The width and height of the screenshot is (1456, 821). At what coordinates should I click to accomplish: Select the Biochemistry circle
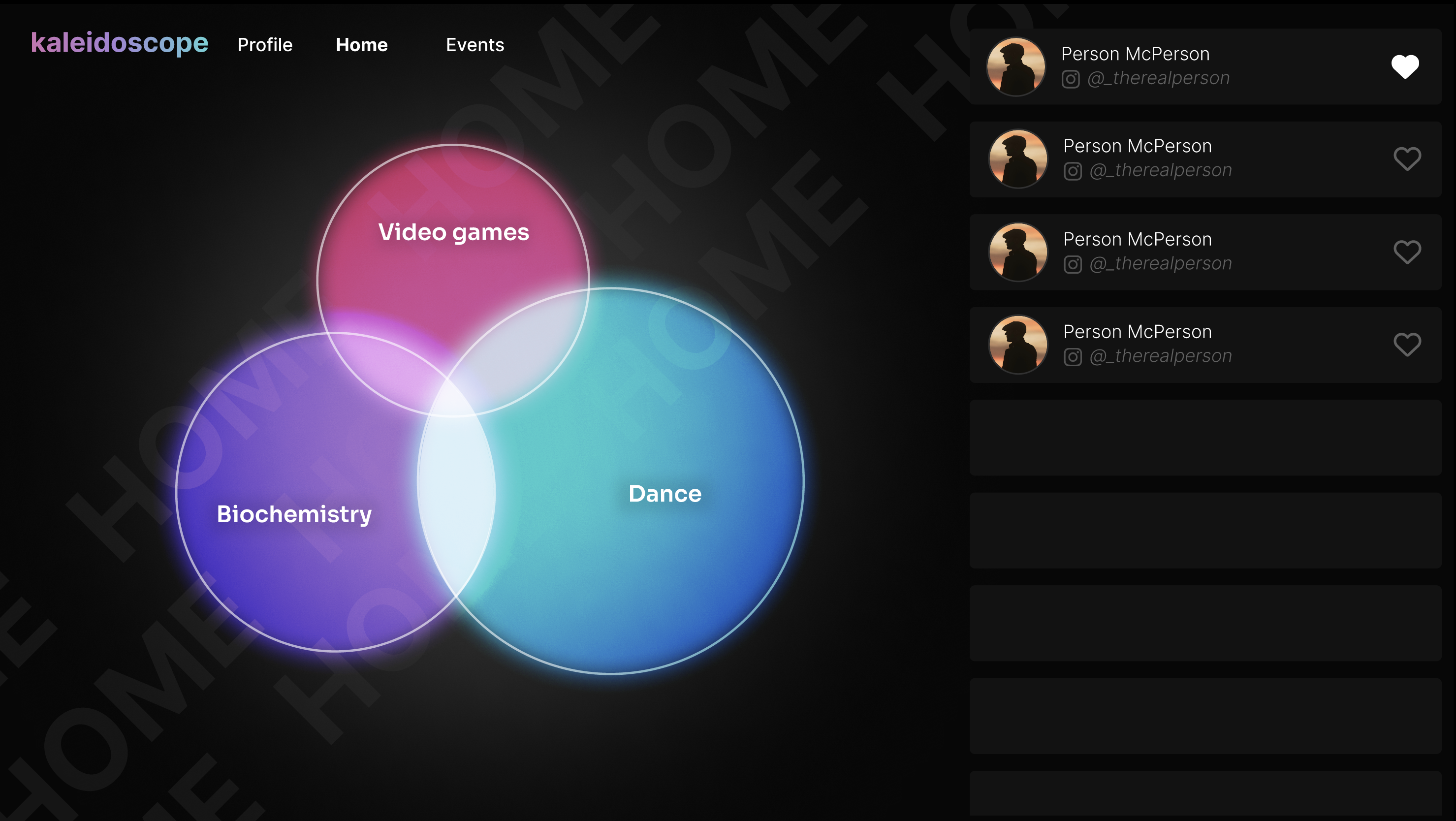(294, 514)
